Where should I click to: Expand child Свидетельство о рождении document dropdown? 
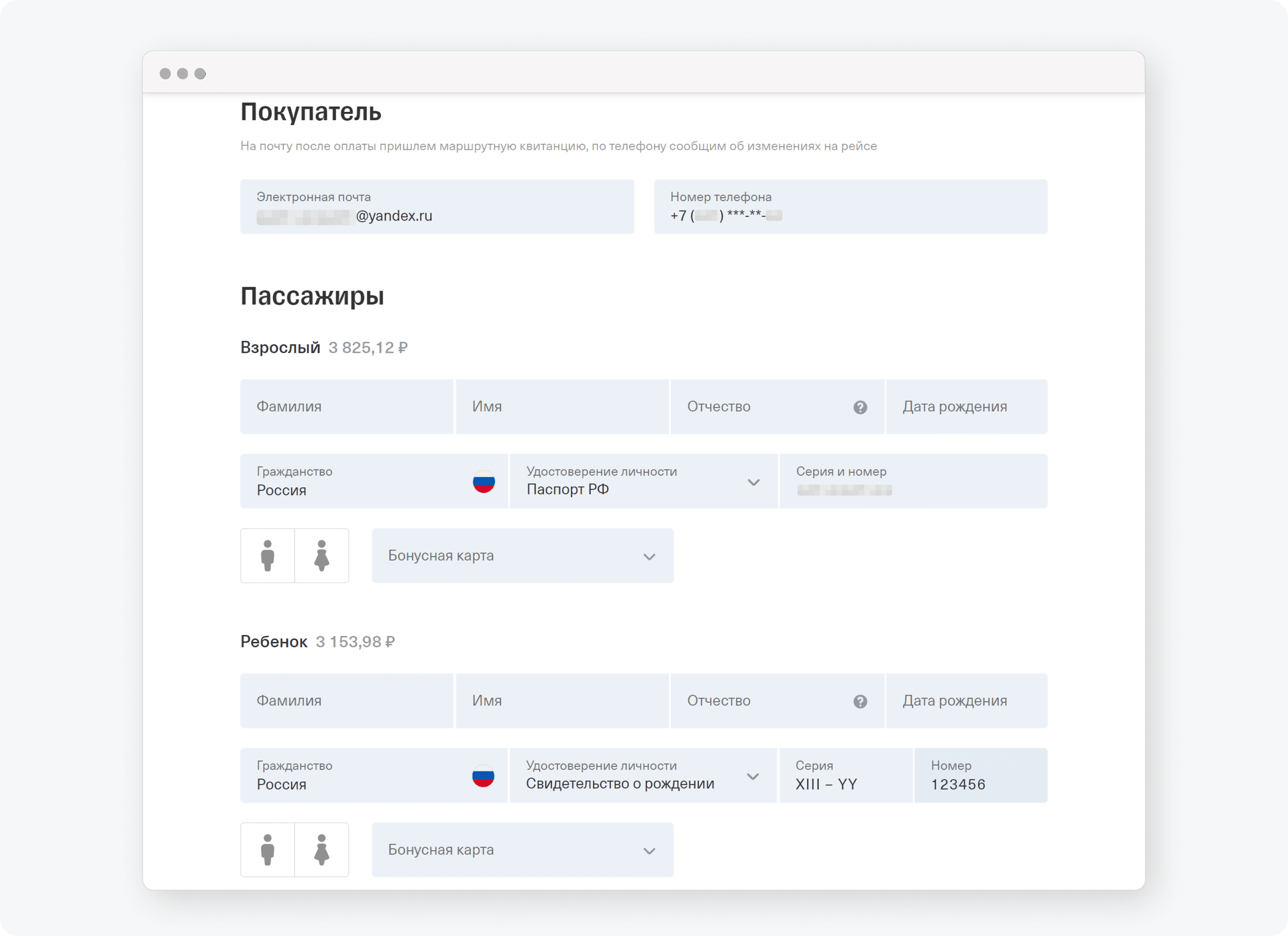(753, 776)
